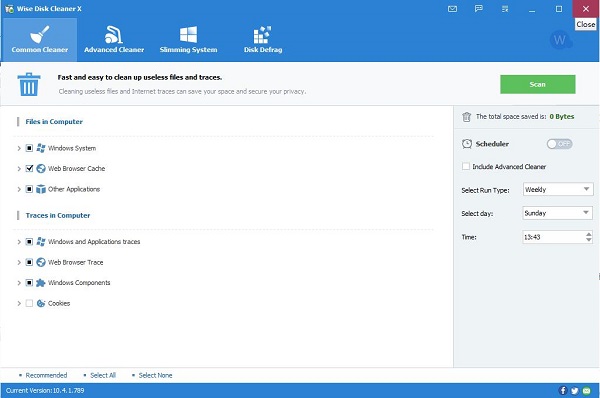
Task: Increase the Time value with up arrow
Action: [x=589, y=234]
